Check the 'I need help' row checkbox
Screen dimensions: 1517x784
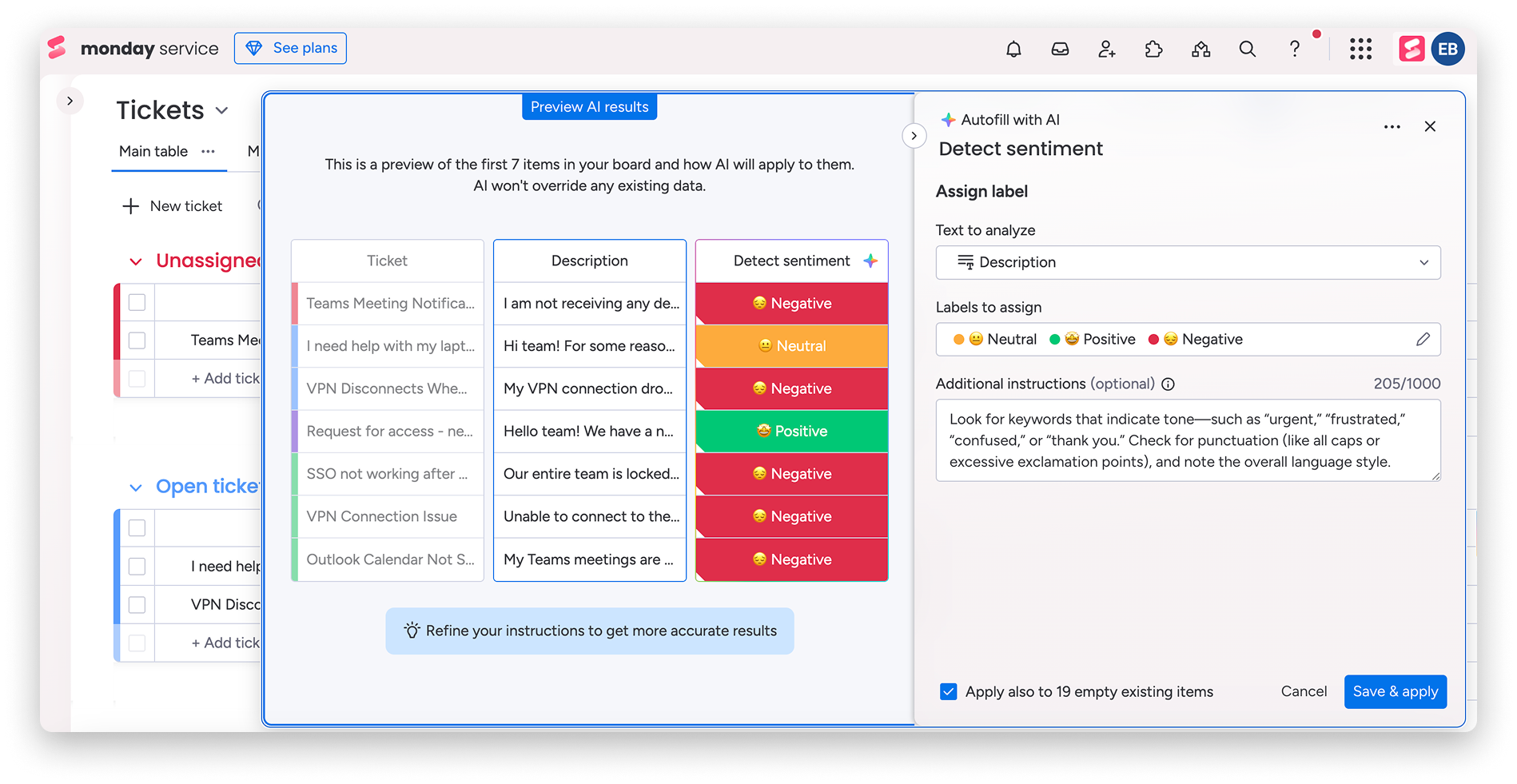[x=137, y=567]
